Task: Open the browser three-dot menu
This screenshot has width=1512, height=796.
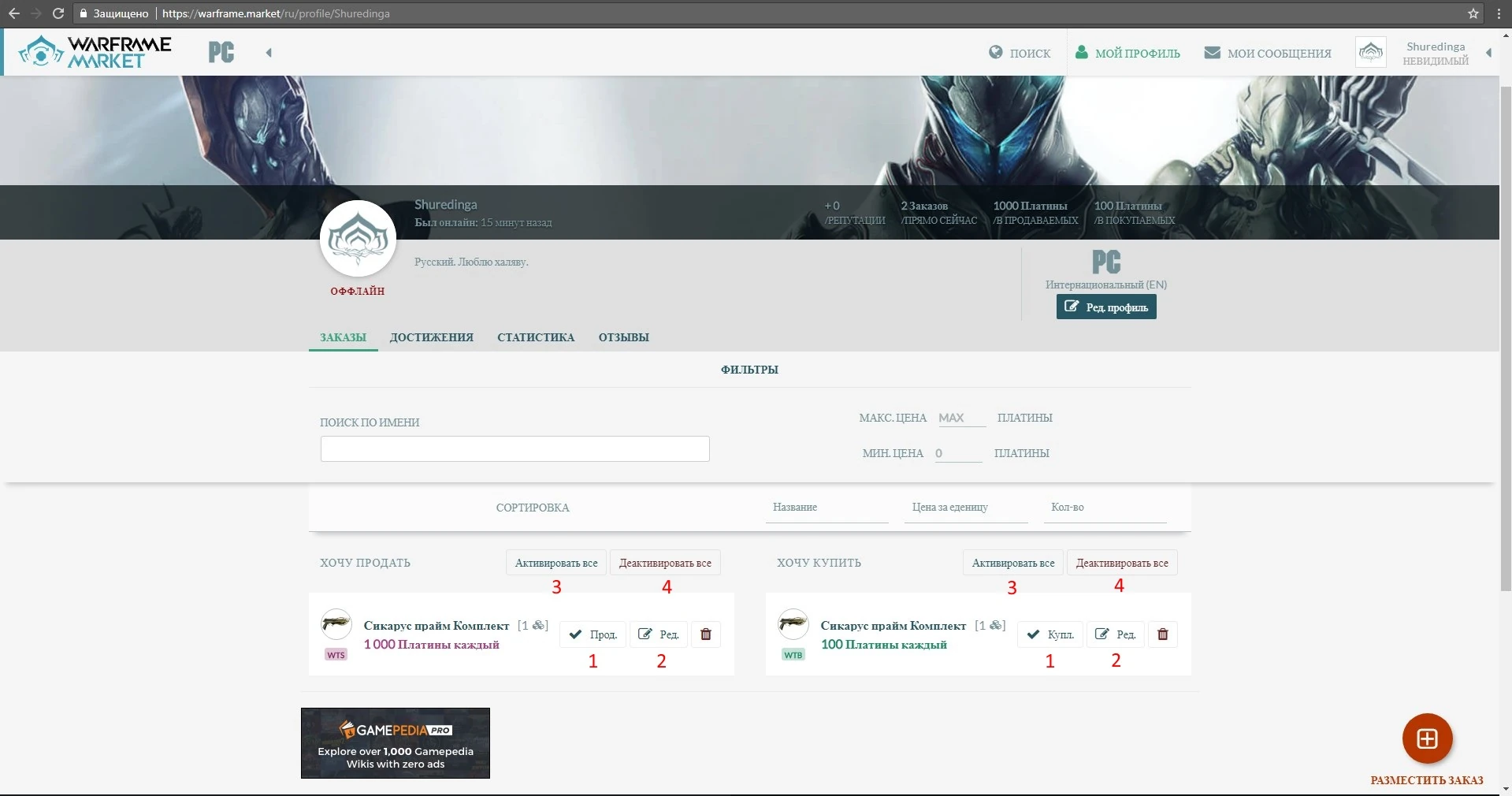Action: 1499,13
